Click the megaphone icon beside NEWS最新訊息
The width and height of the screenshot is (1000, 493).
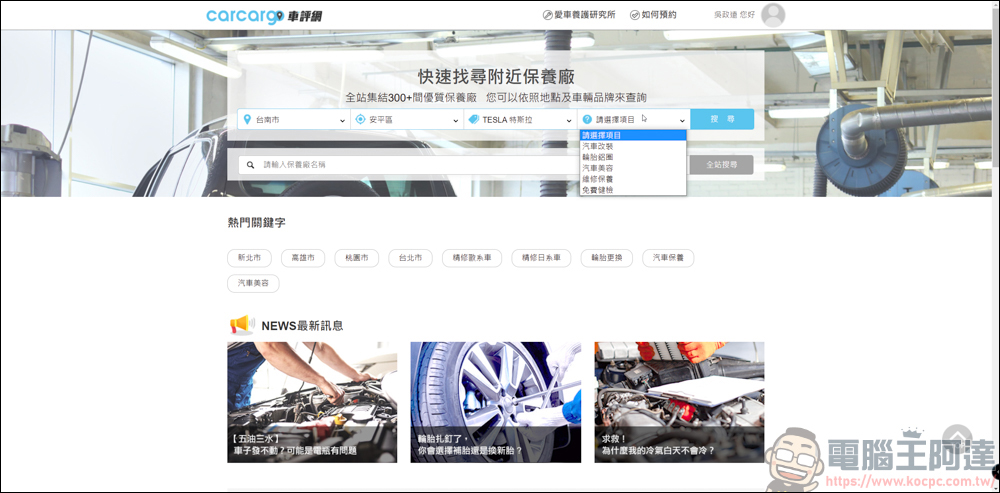(242, 325)
